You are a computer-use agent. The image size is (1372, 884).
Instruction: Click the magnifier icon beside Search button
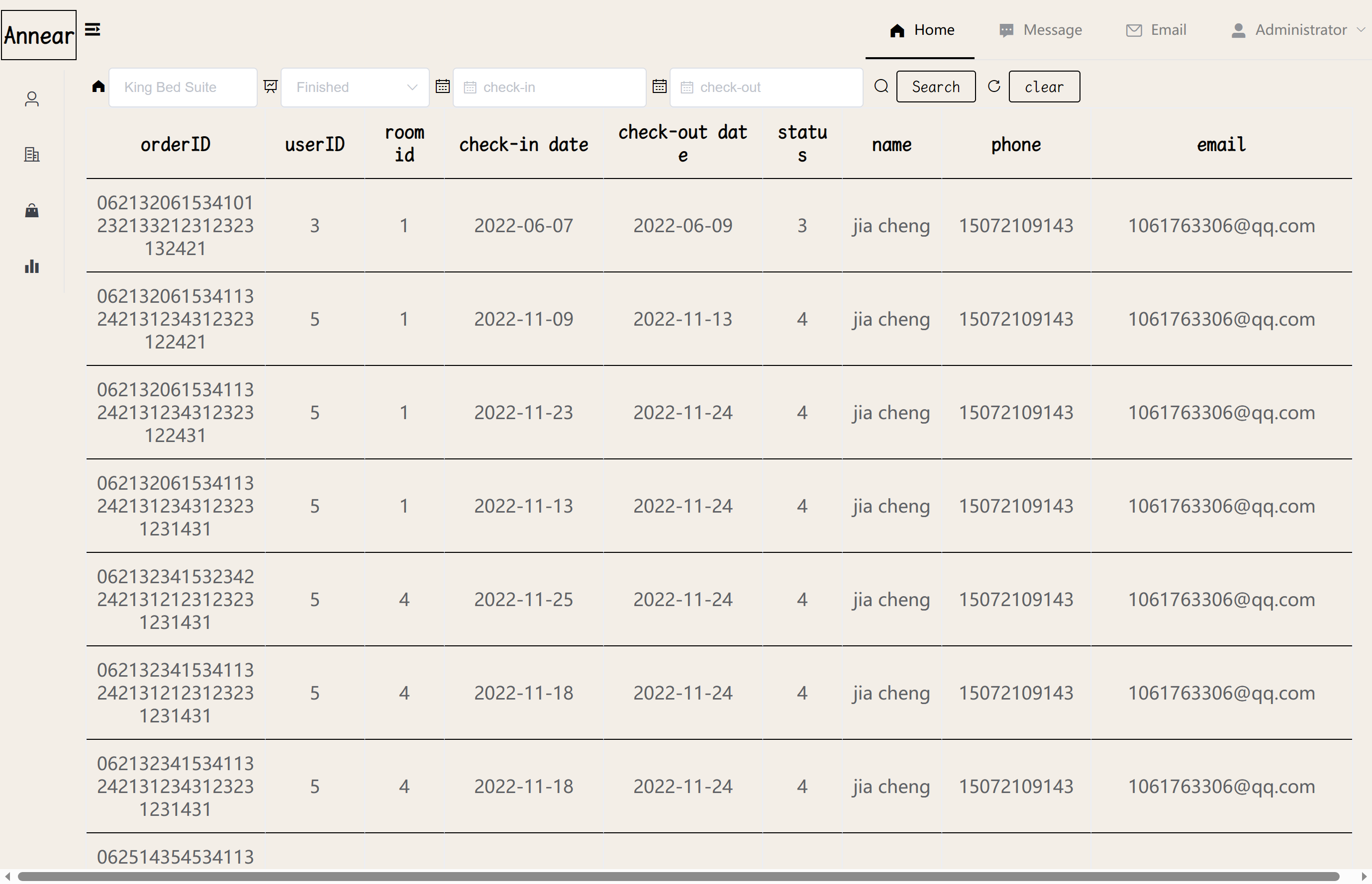(x=882, y=87)
